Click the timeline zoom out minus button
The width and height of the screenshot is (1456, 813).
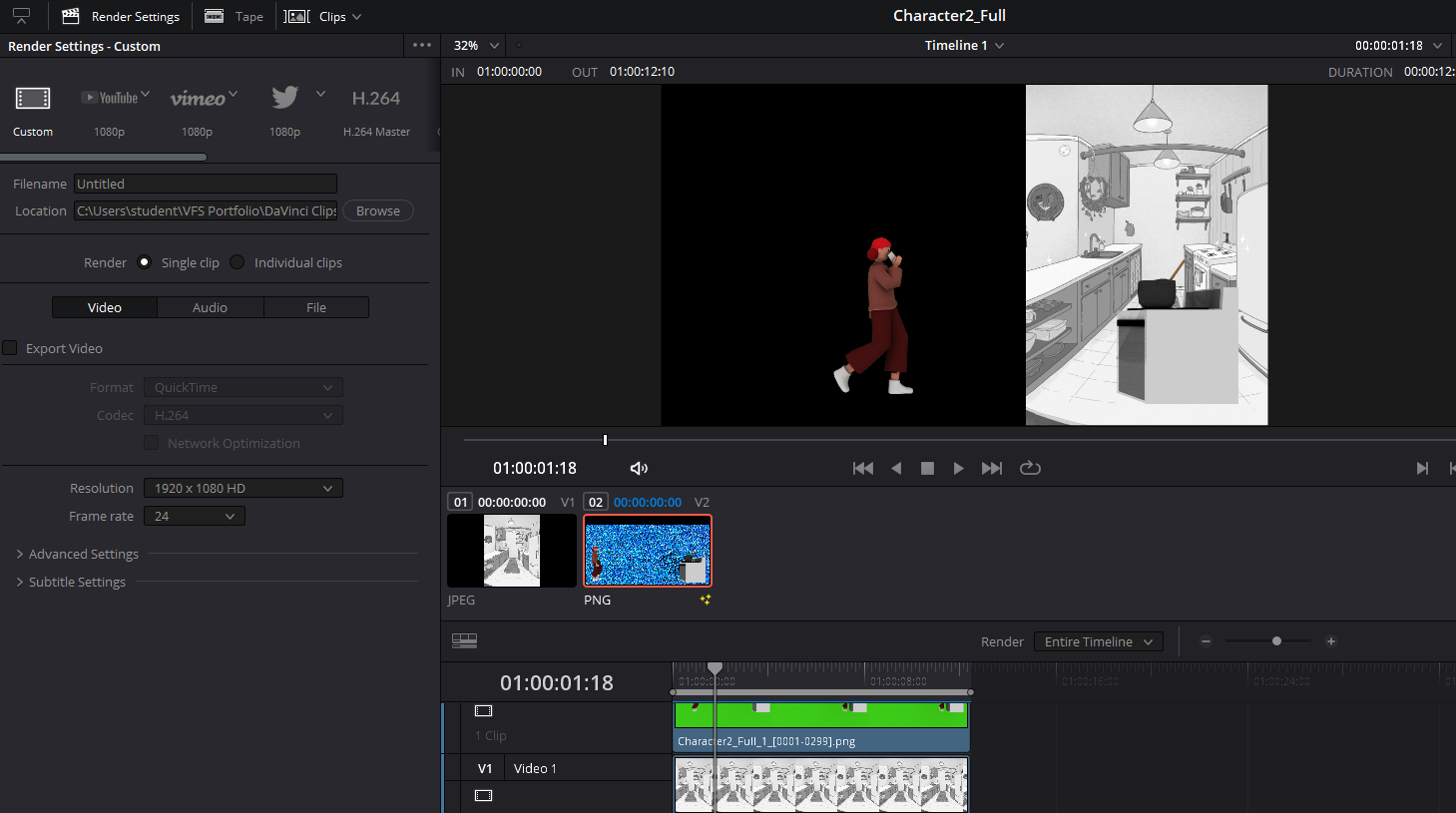pos(1206,641)
